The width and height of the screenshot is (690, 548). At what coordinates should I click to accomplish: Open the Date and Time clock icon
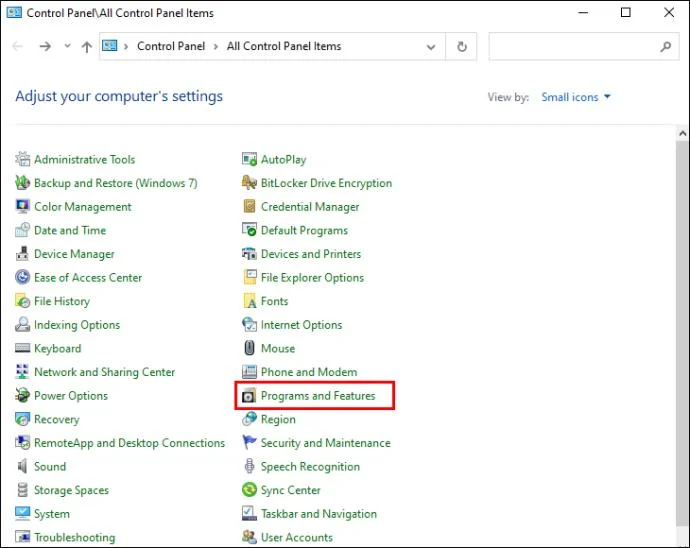tap(22, 230)
